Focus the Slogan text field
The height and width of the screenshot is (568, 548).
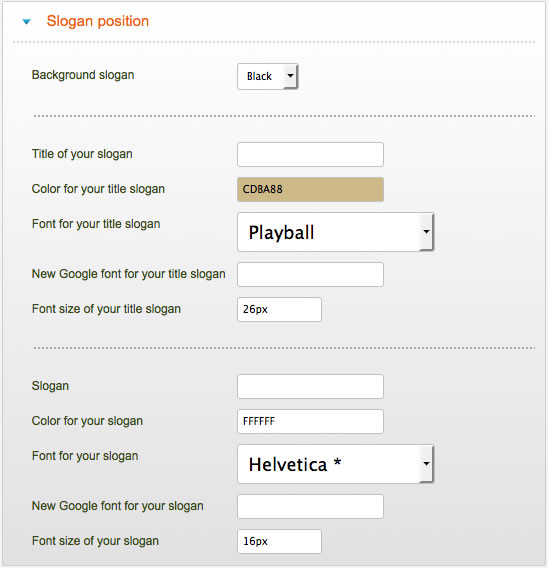pyautogui.click(x=310, y=387)
